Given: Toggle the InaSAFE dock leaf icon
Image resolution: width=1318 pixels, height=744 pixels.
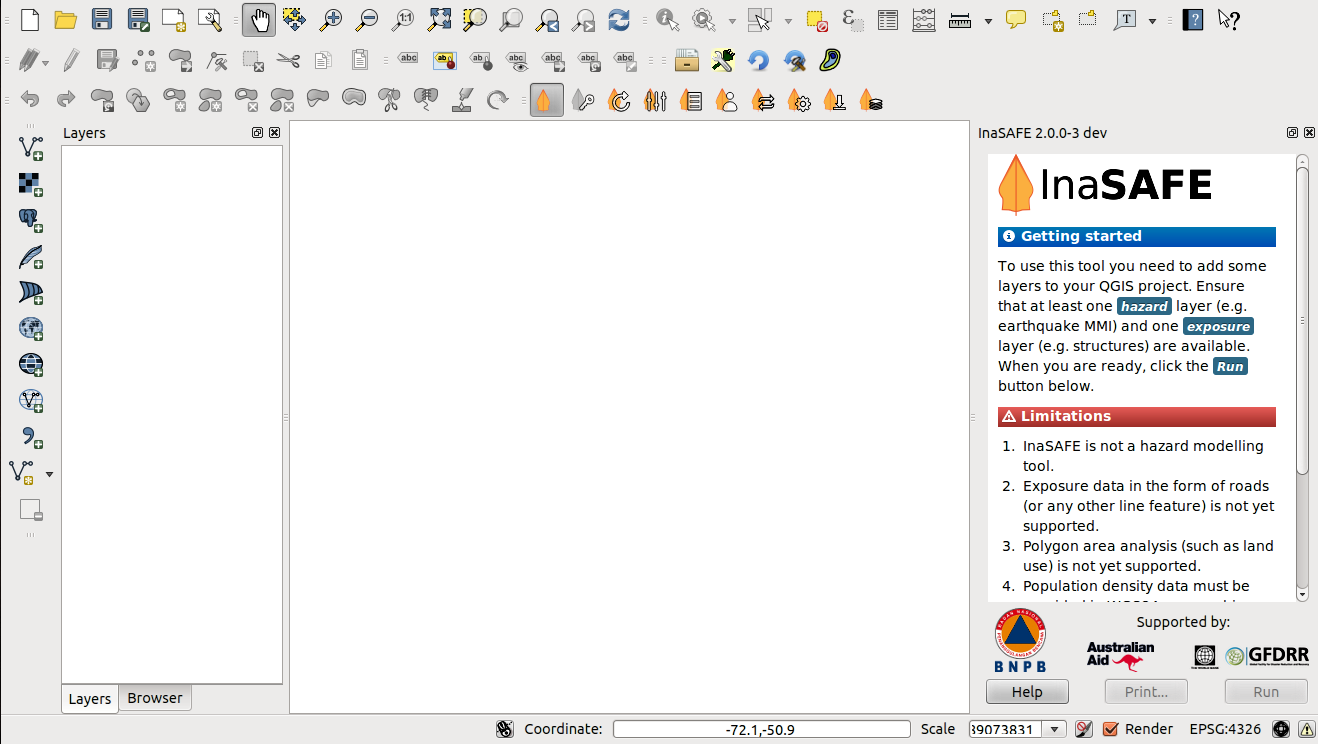Looking at the screenshot, I should pyautogui.click(x=546, y=100).
